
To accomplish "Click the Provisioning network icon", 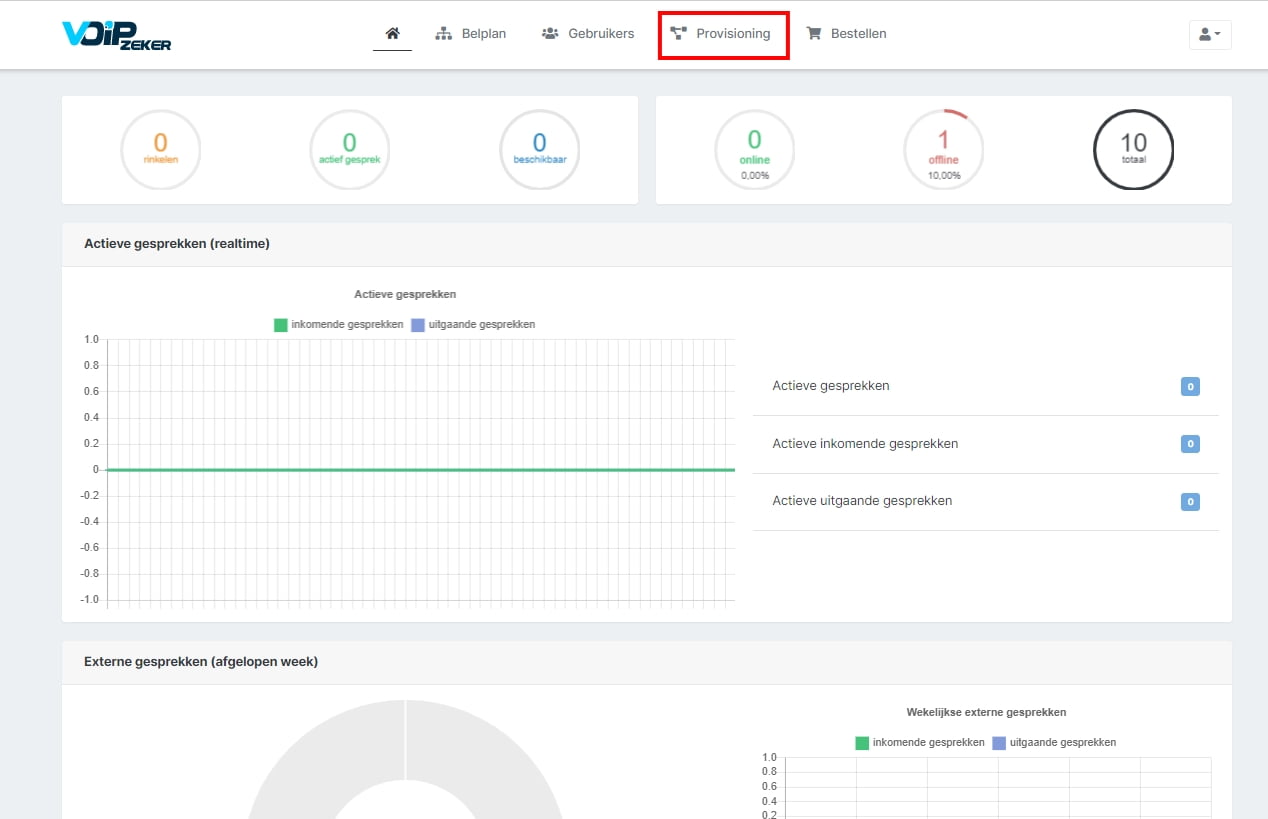I will click(678, 34).
